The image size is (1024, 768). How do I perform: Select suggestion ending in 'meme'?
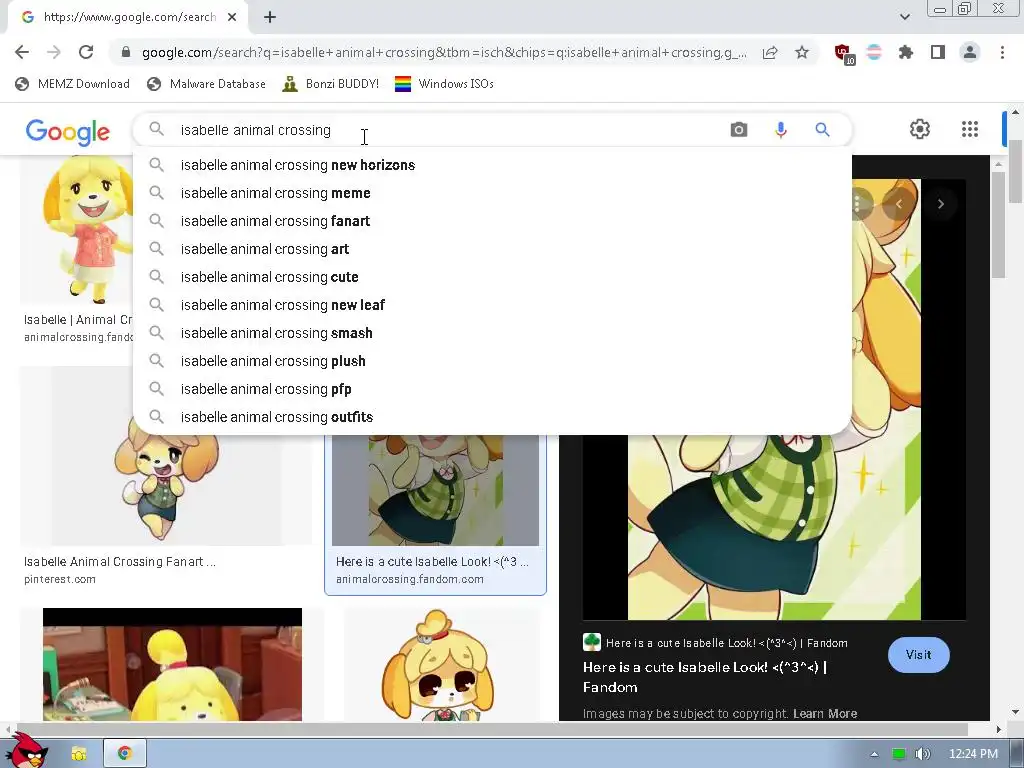coord(492,193)
